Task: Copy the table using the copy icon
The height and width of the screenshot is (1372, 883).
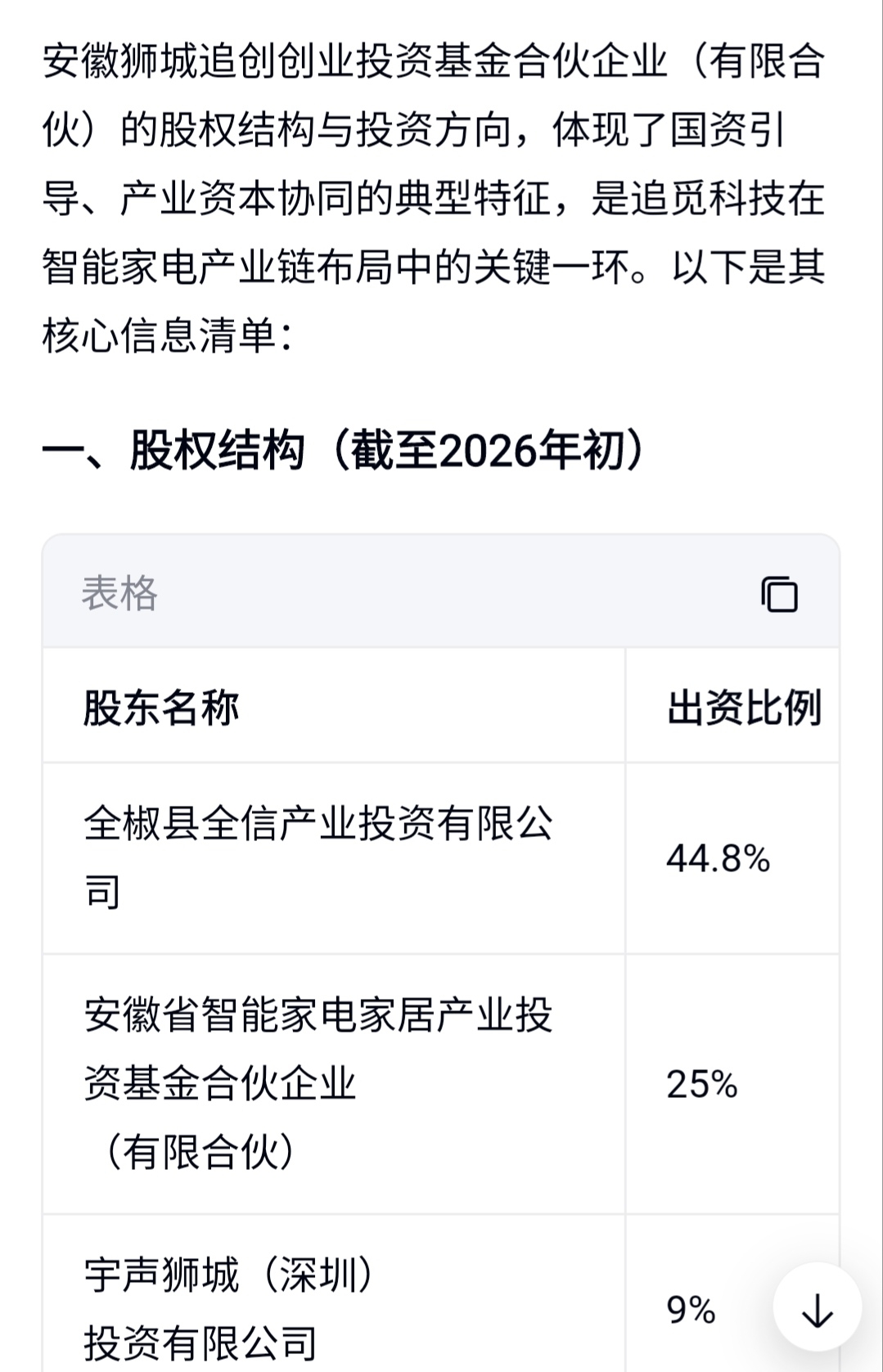Action: 779,594
